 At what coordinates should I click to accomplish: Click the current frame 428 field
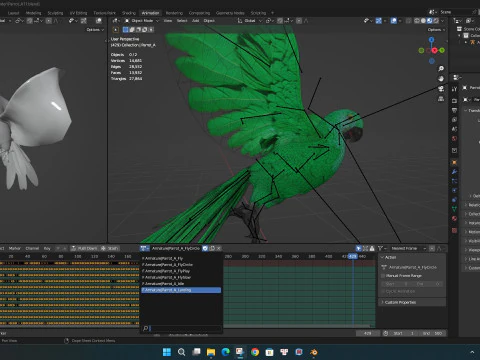coord(368,333)
